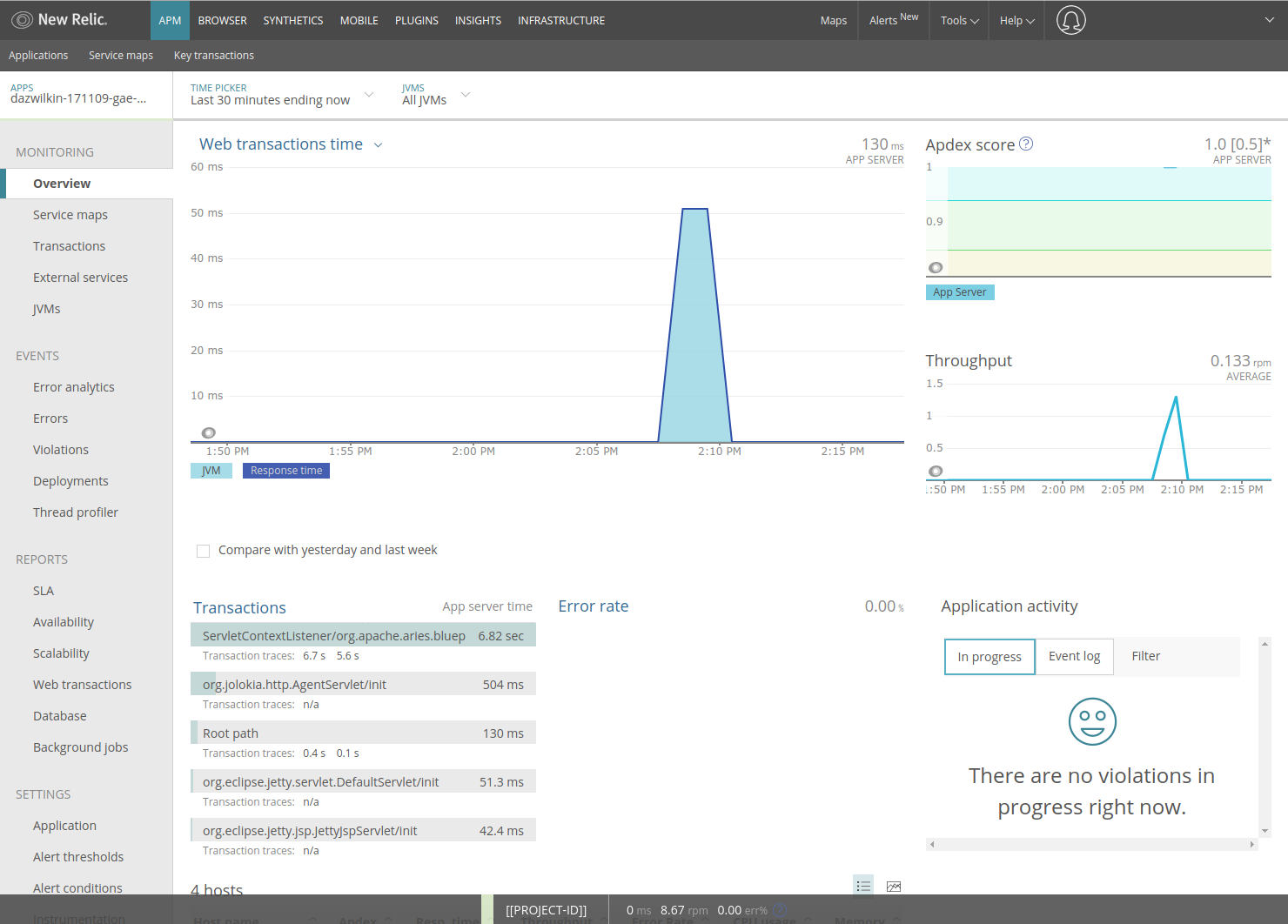Open Violations in the sidebar

pos(61,450)
